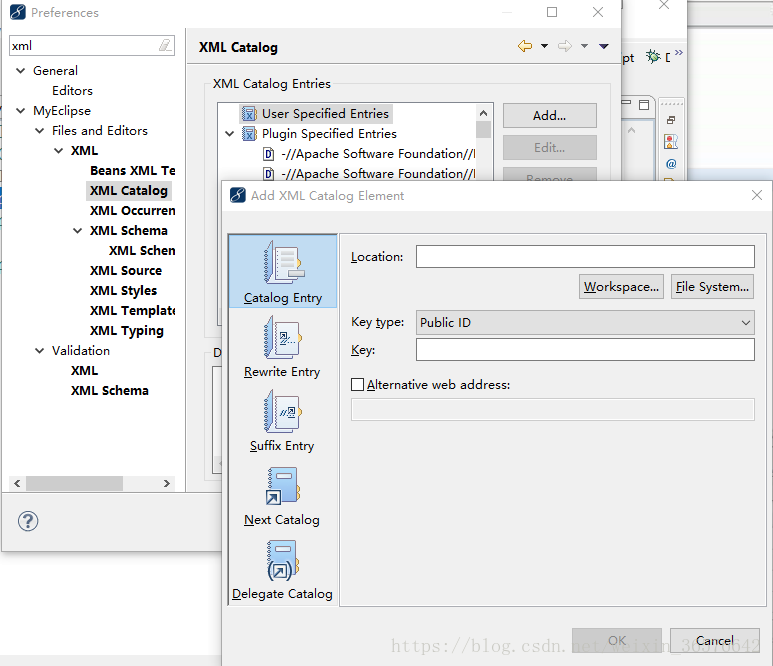Click the OK button
Screen dimensions: 773x666
(x=617, y=640)
